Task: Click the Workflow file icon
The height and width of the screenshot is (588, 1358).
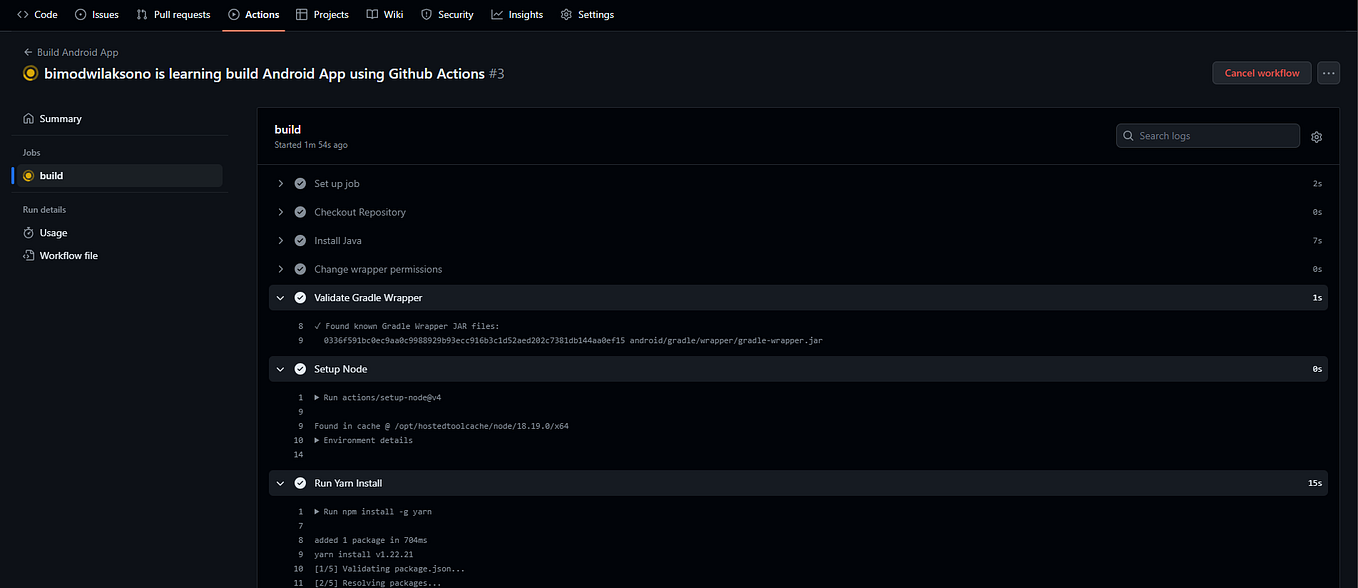Action: click(x=30, y=255)
